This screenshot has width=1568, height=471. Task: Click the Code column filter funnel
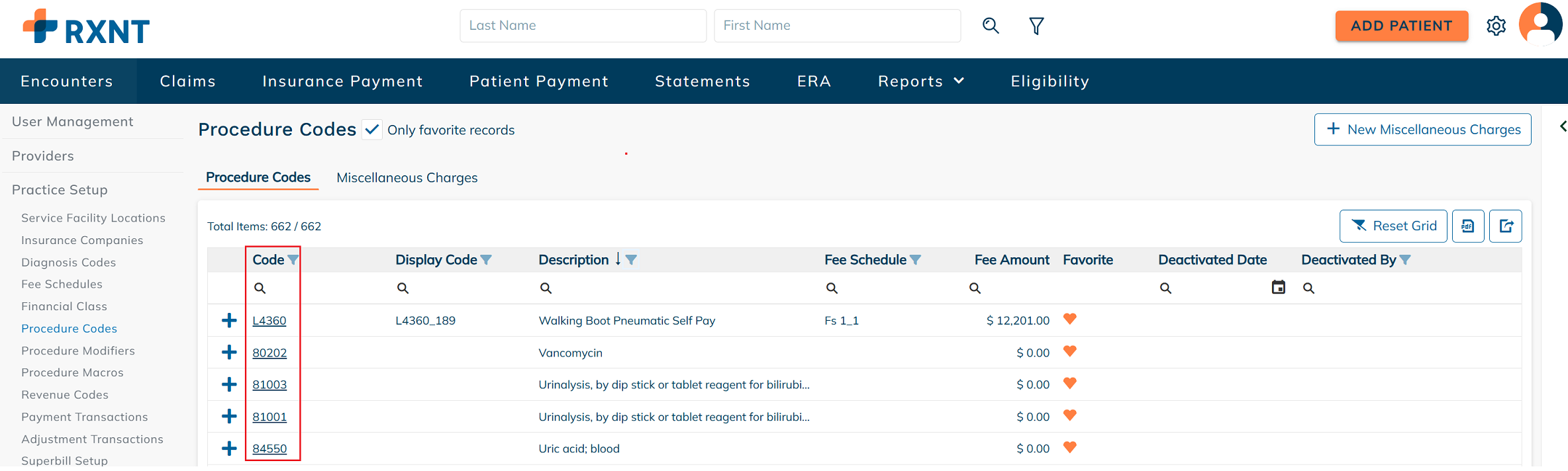pos(293,260)
